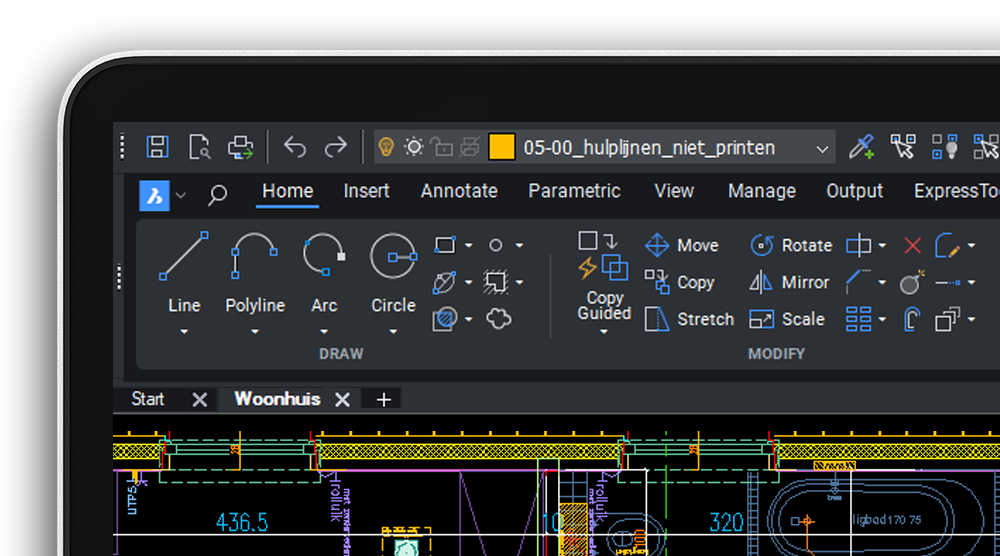Viewport: 1000px width, 556px height.
Task: Activate the Circle tool
Action: [393, 258]
